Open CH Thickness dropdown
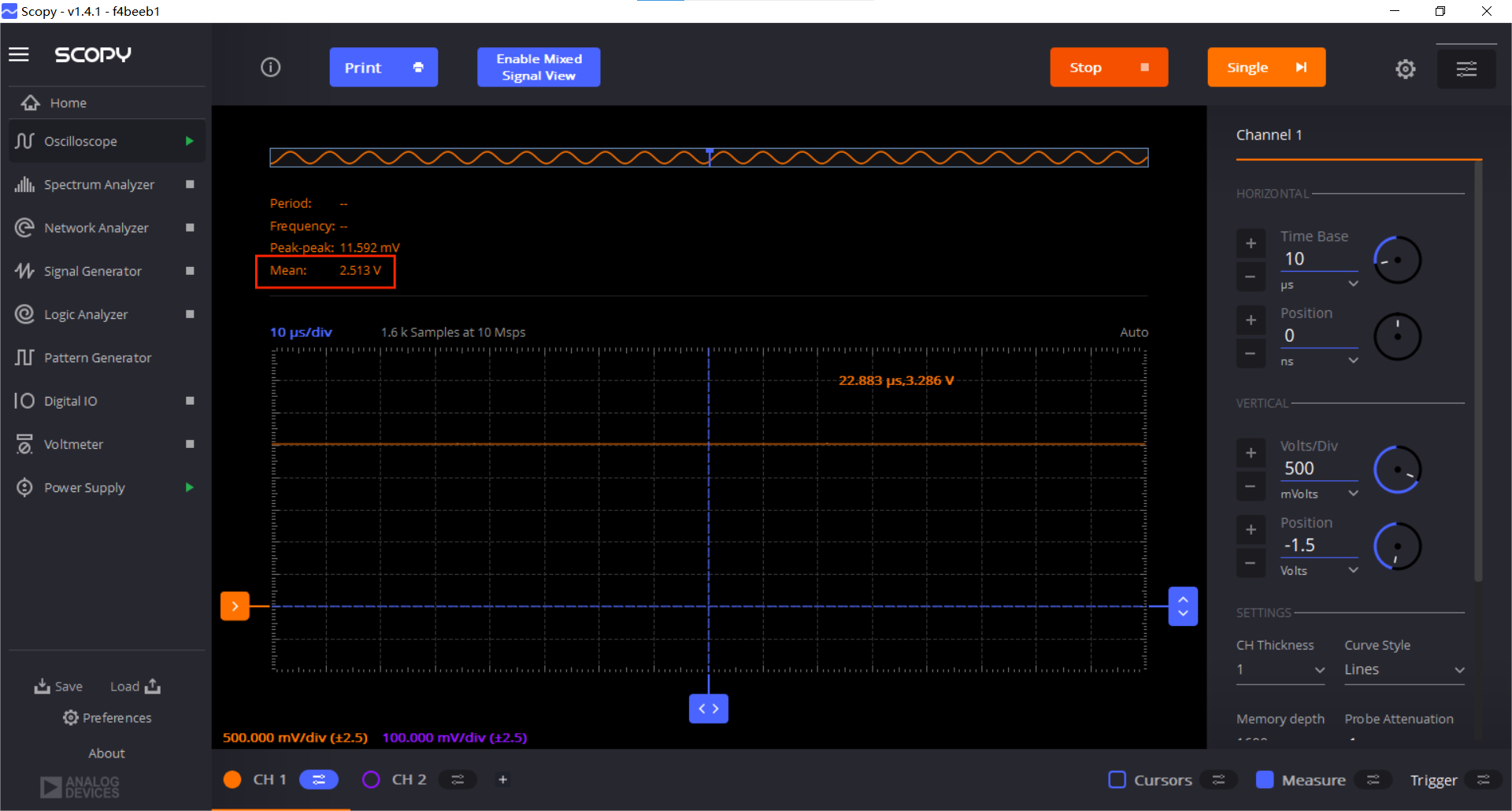Viewport: 1512px width, 811px height. point(1280,670)
